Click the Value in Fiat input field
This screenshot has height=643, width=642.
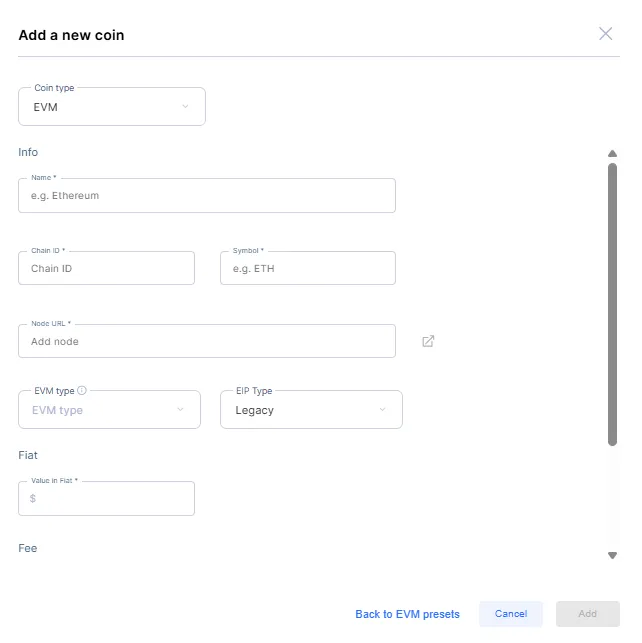106,499
